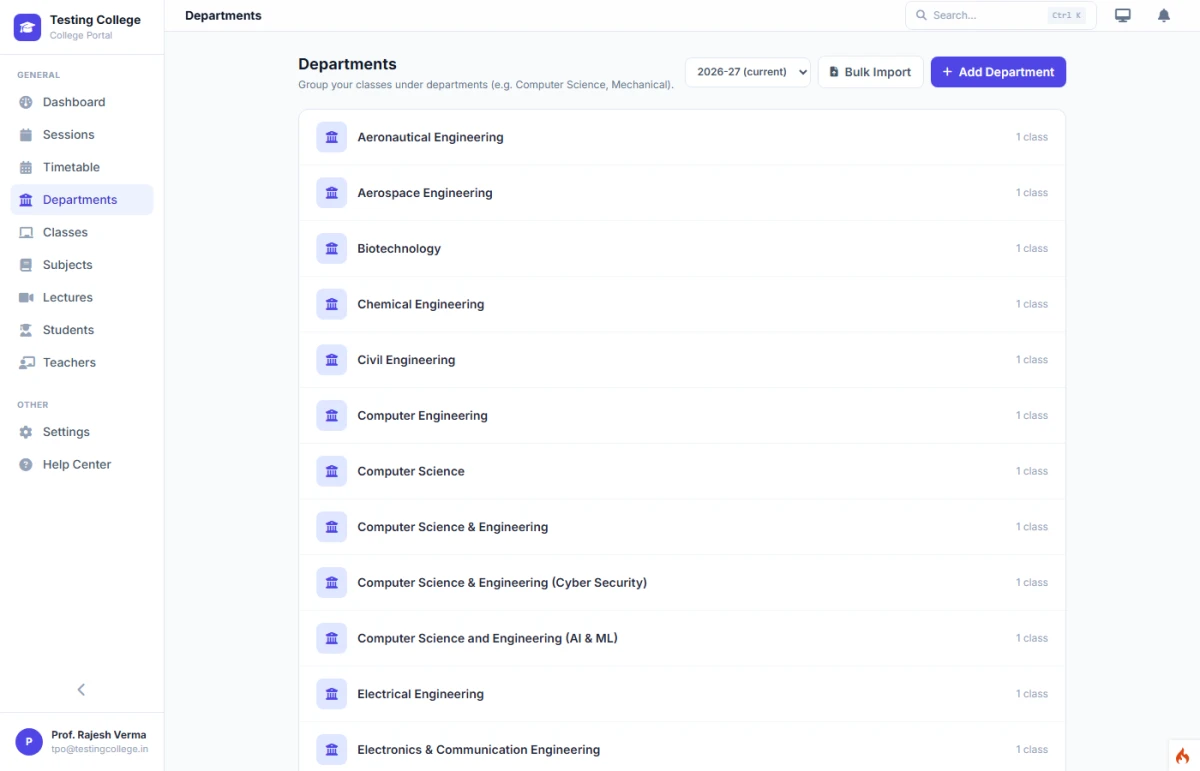
Task: Click the magnifier icon in search box
Action: coord(921,15)
